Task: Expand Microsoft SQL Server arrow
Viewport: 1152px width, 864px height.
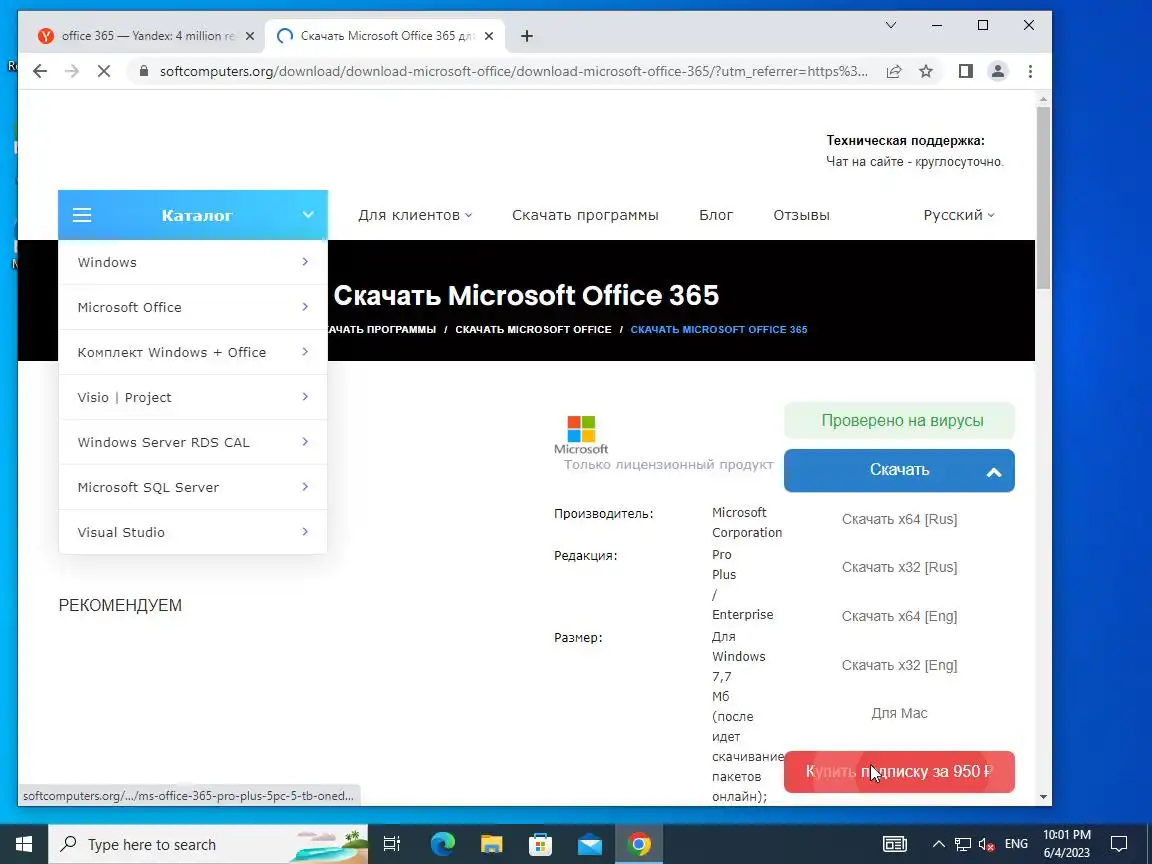Action: pos(305,486)
